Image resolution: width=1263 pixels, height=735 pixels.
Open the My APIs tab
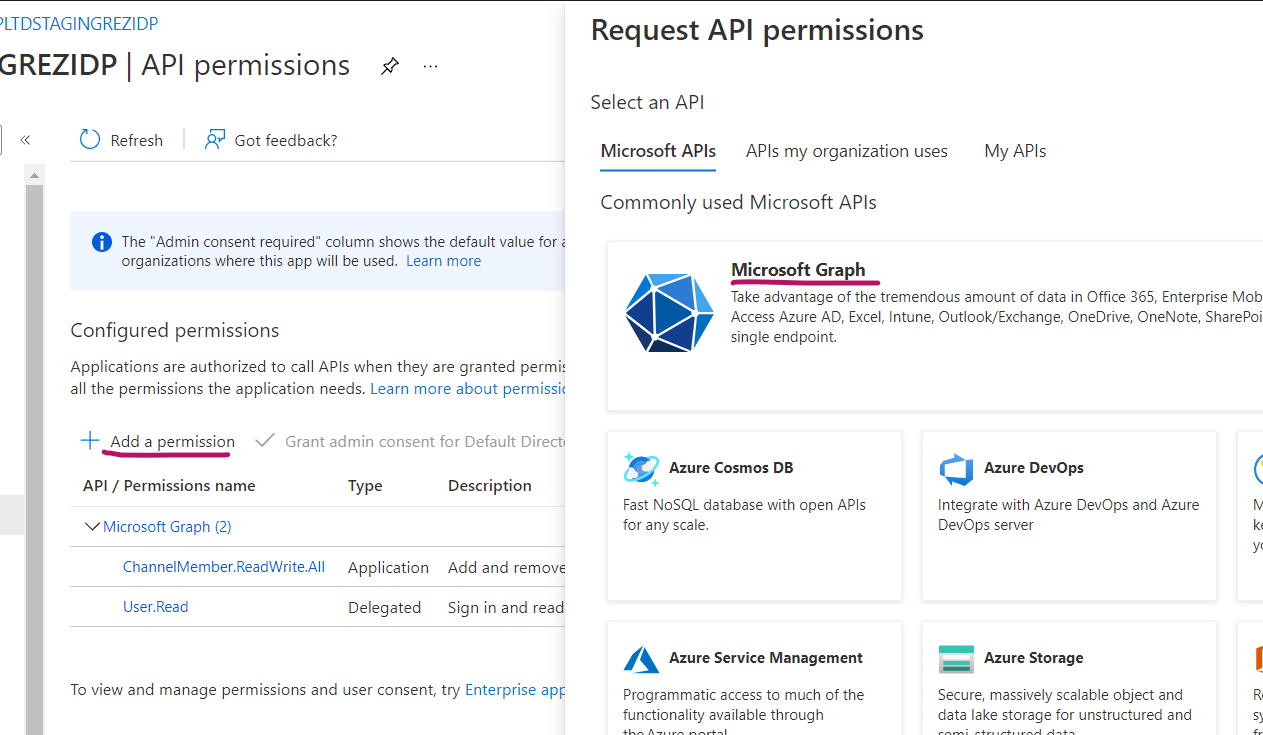(x=1015, y=151)
